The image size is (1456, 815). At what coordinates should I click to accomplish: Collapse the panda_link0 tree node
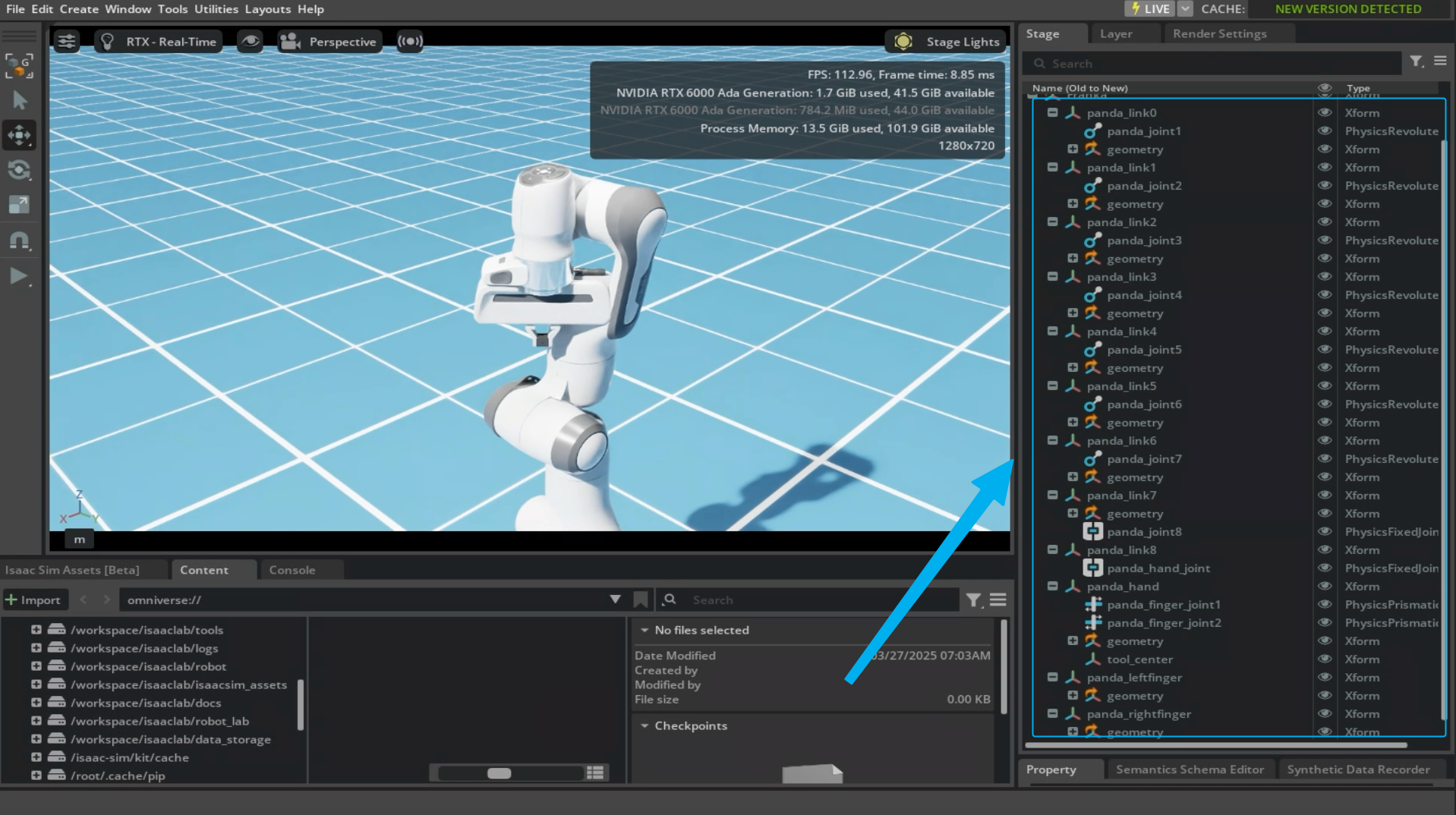coord(1053,112)
